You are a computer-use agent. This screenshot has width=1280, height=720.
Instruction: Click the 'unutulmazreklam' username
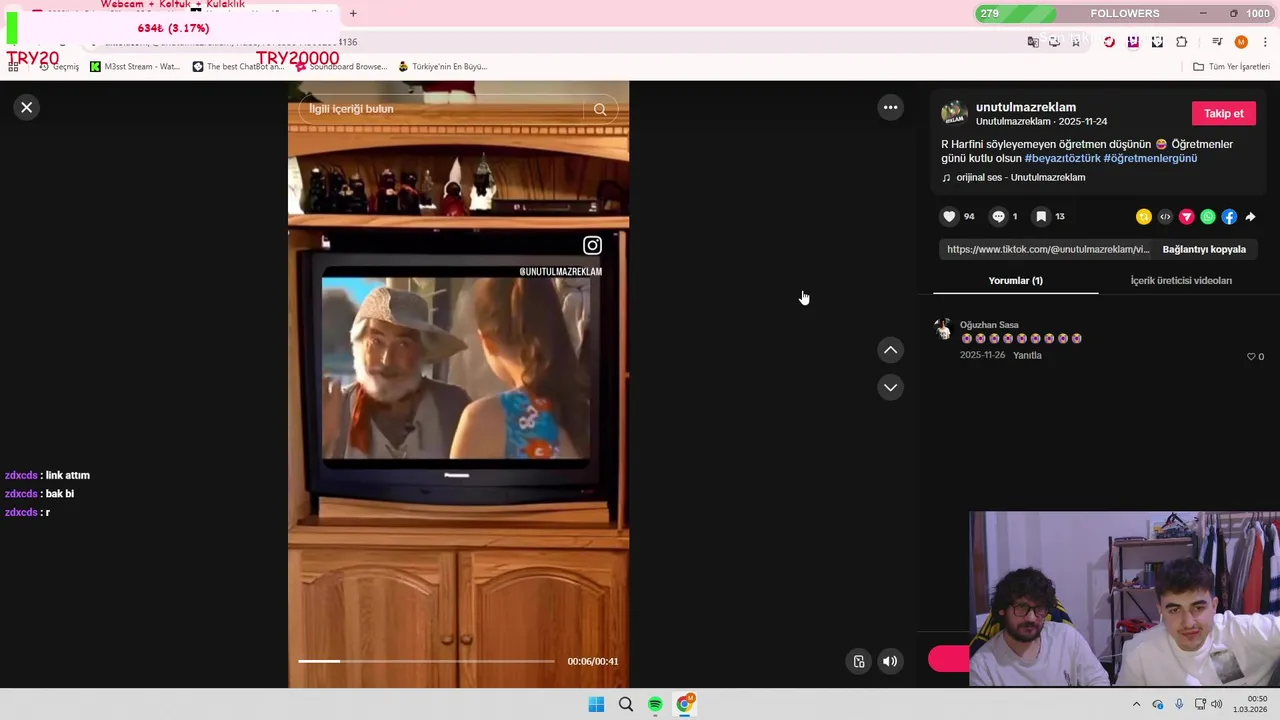(1026, 107)
